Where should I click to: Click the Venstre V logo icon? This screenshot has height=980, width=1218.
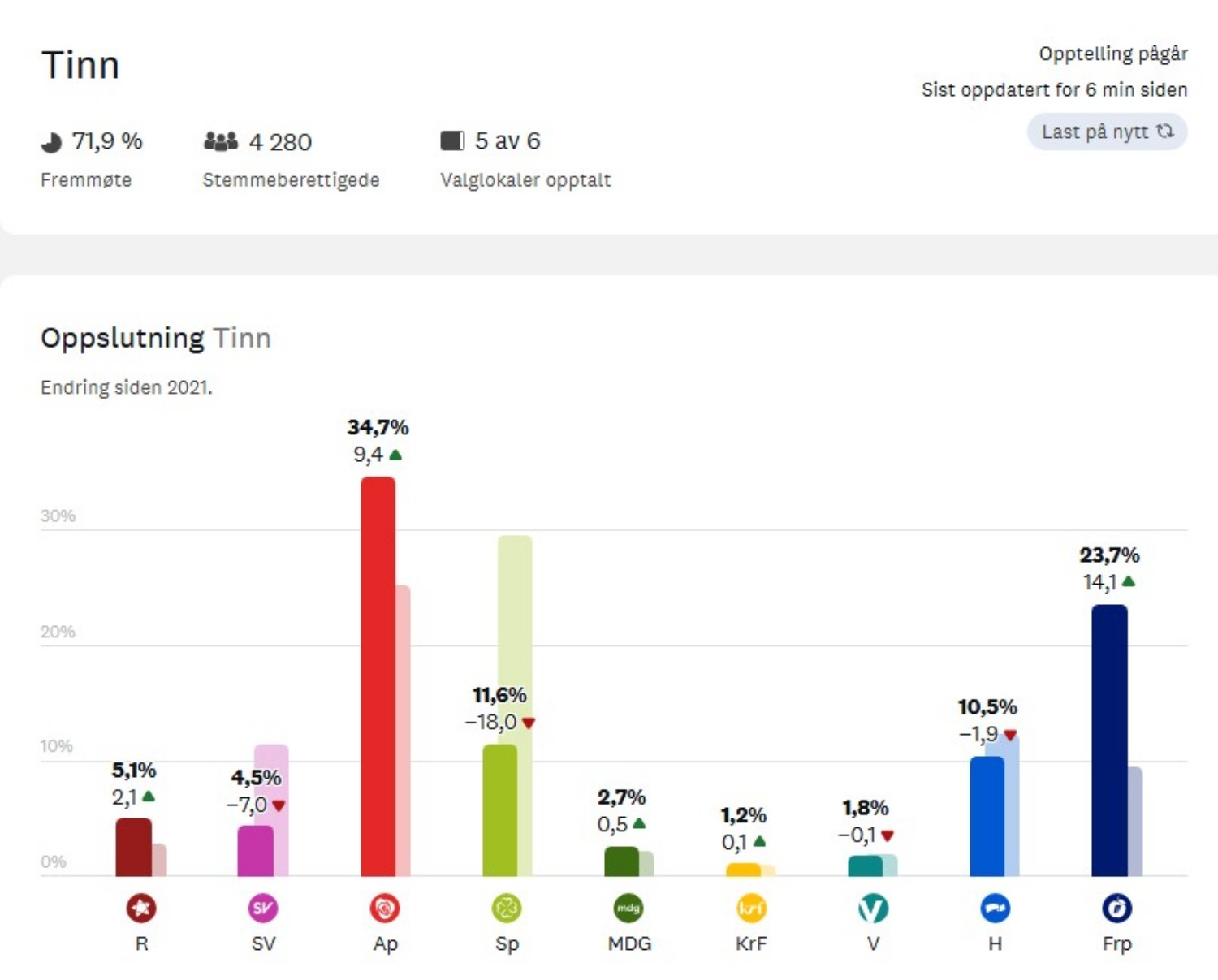point(873,908)
